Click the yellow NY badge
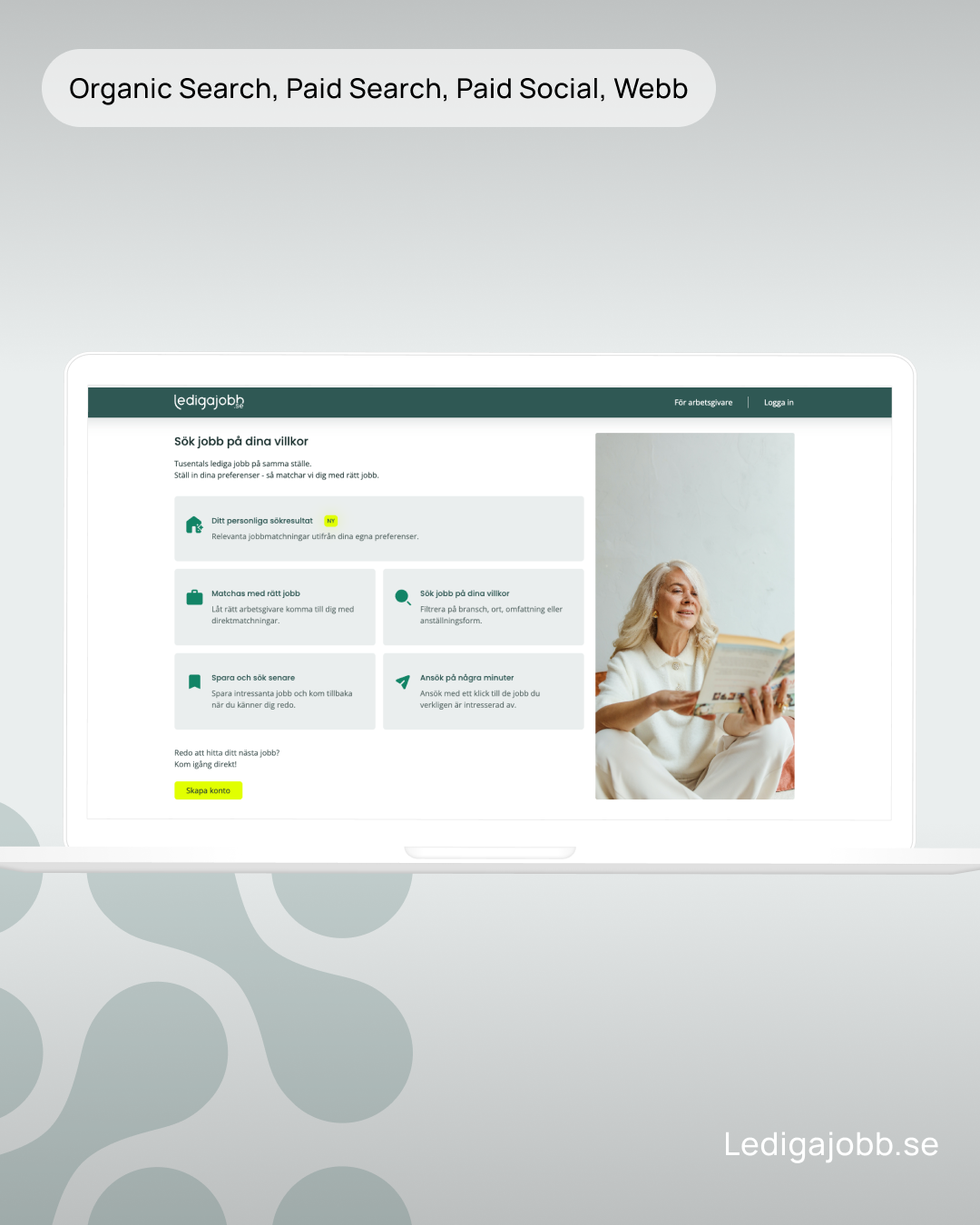The height and width of the screenshot is (1225, 980). tap(331, 521)
